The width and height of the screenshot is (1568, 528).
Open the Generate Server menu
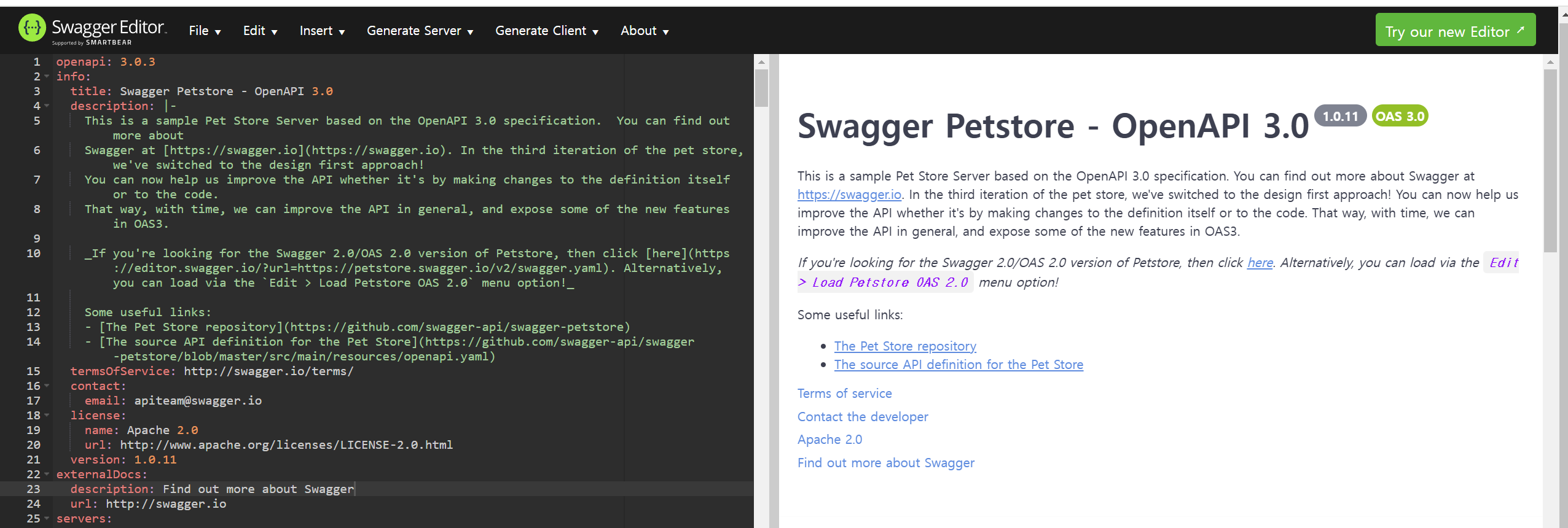coord(420,31)
